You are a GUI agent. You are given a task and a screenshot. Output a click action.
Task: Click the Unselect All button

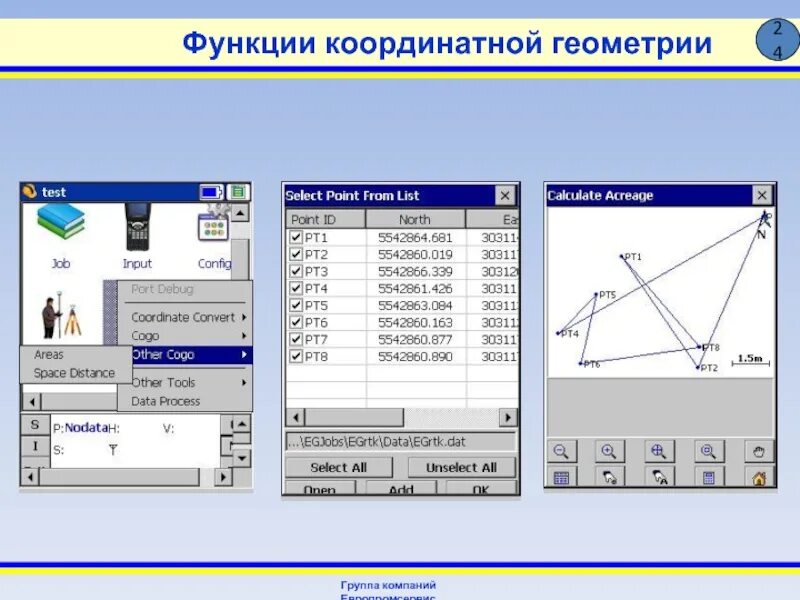point(461,467)
